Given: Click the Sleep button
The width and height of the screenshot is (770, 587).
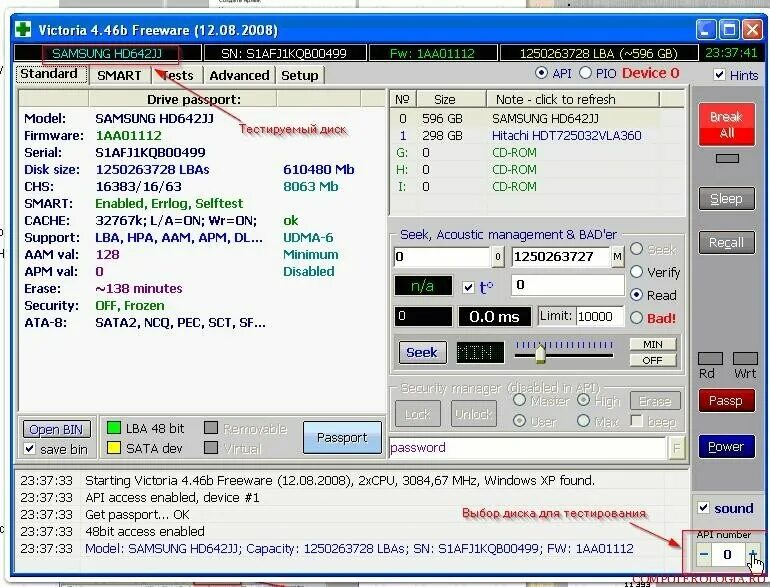Looking at the screenshot, I should pyautogui.click(x=726, y=199).
